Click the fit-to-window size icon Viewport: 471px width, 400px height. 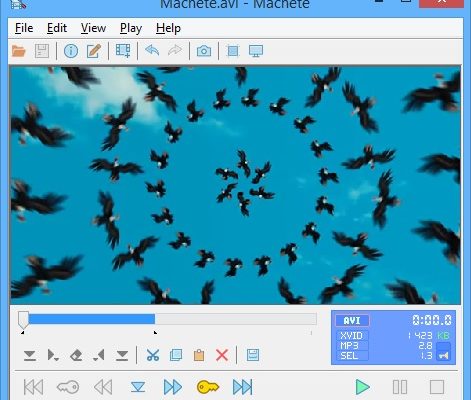click(233, 51)
